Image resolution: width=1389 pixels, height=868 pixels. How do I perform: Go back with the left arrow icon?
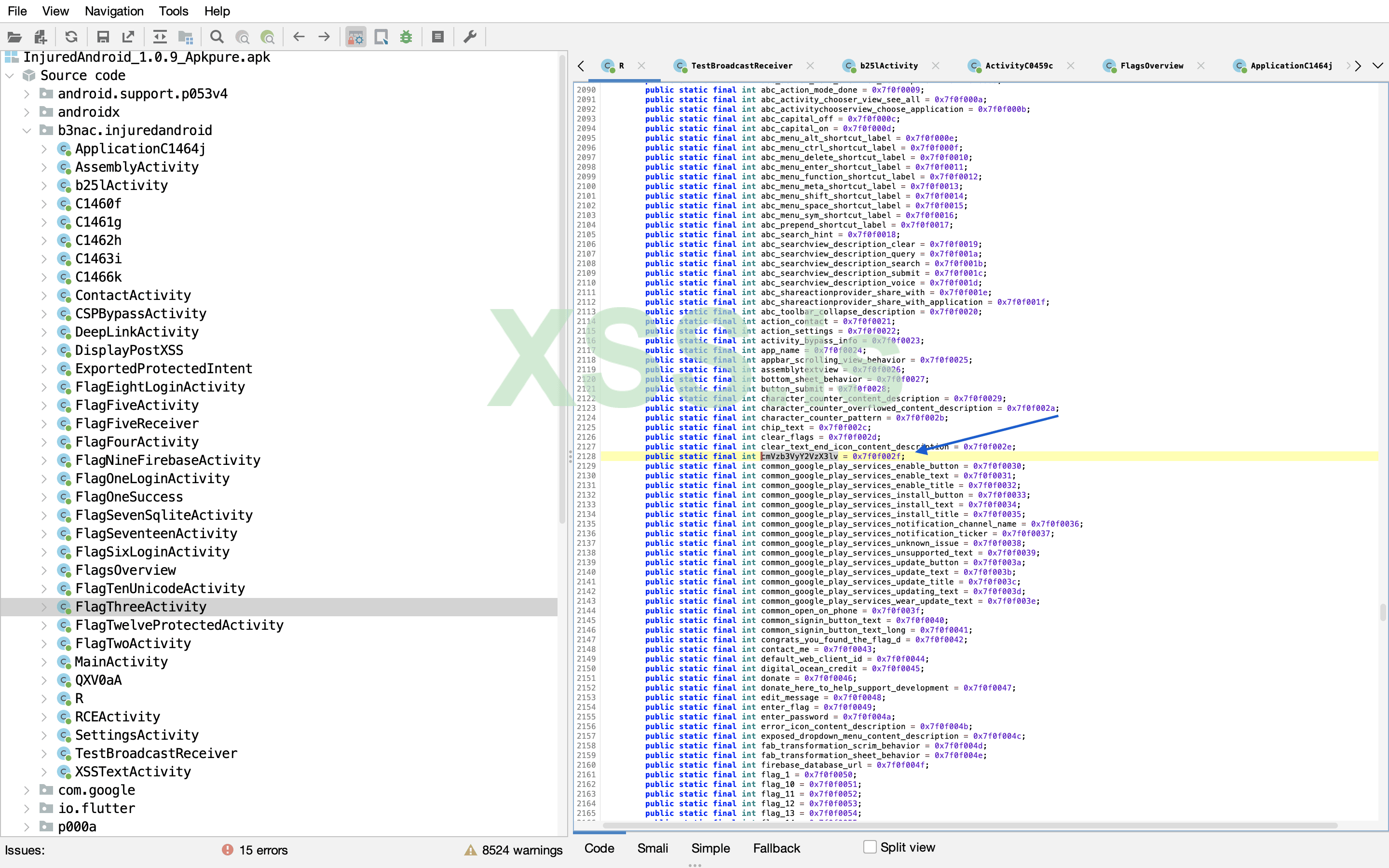pyautogui.click(x=299, y=37)
